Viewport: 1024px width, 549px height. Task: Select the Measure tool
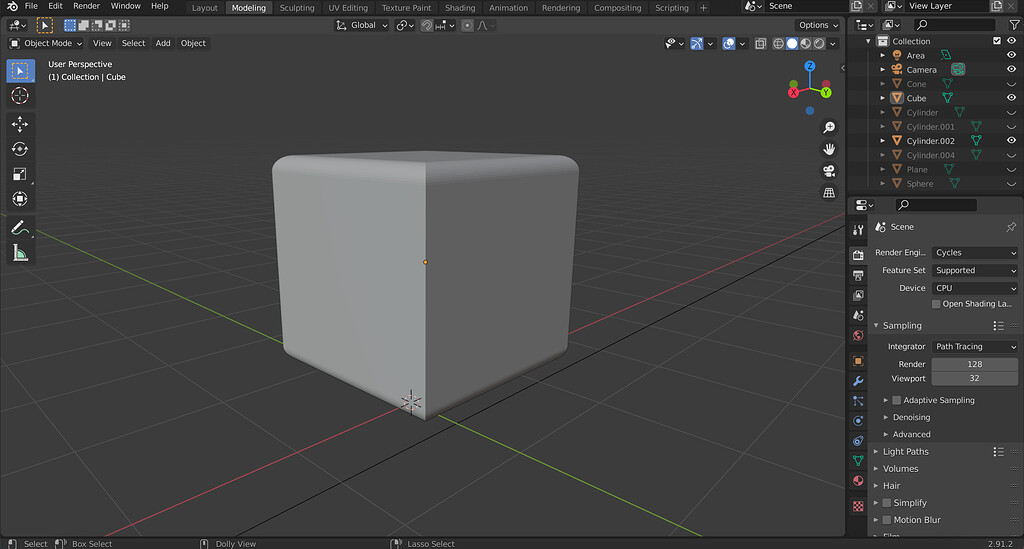[x=20, y=253]
